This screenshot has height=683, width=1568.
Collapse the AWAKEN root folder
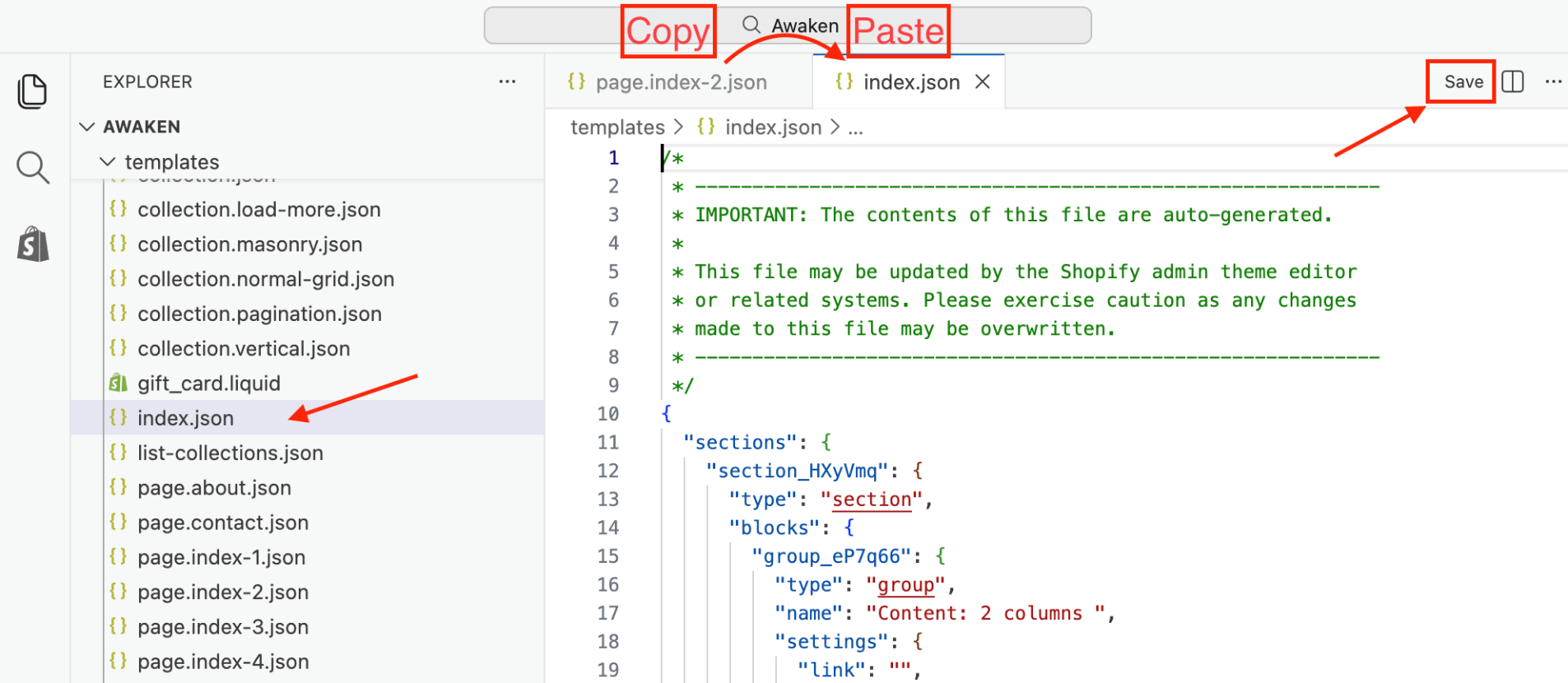point(142,127)
